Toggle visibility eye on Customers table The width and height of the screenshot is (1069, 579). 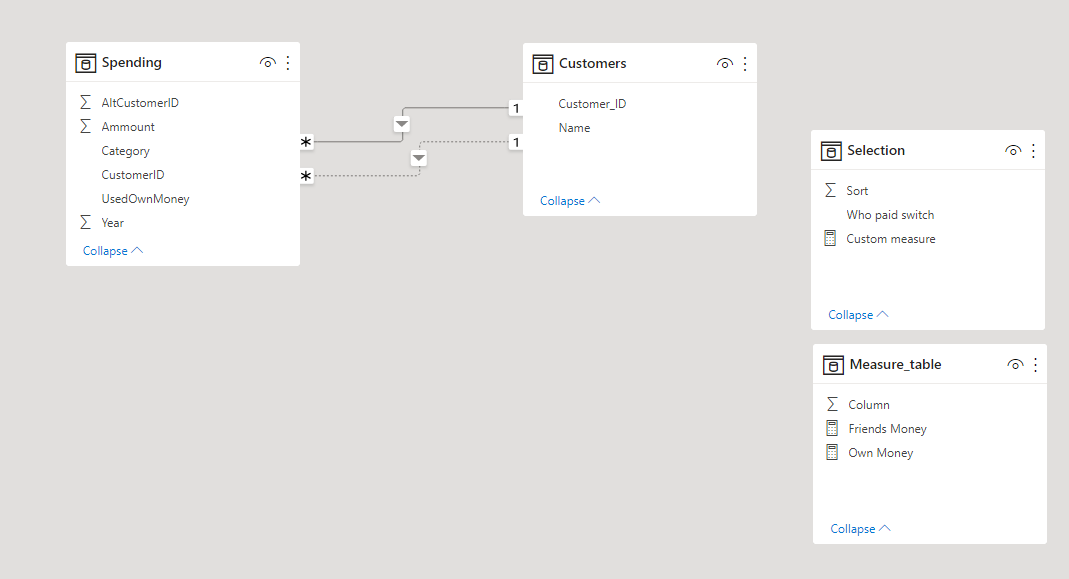(x=725, y=63)
